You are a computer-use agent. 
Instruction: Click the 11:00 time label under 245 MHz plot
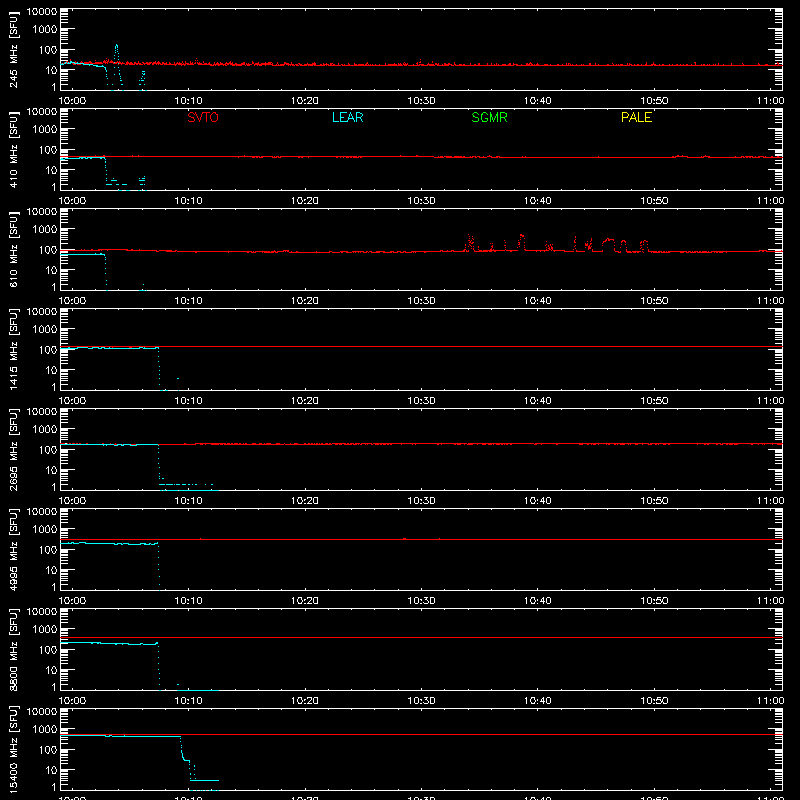click(x=770, y=101)
